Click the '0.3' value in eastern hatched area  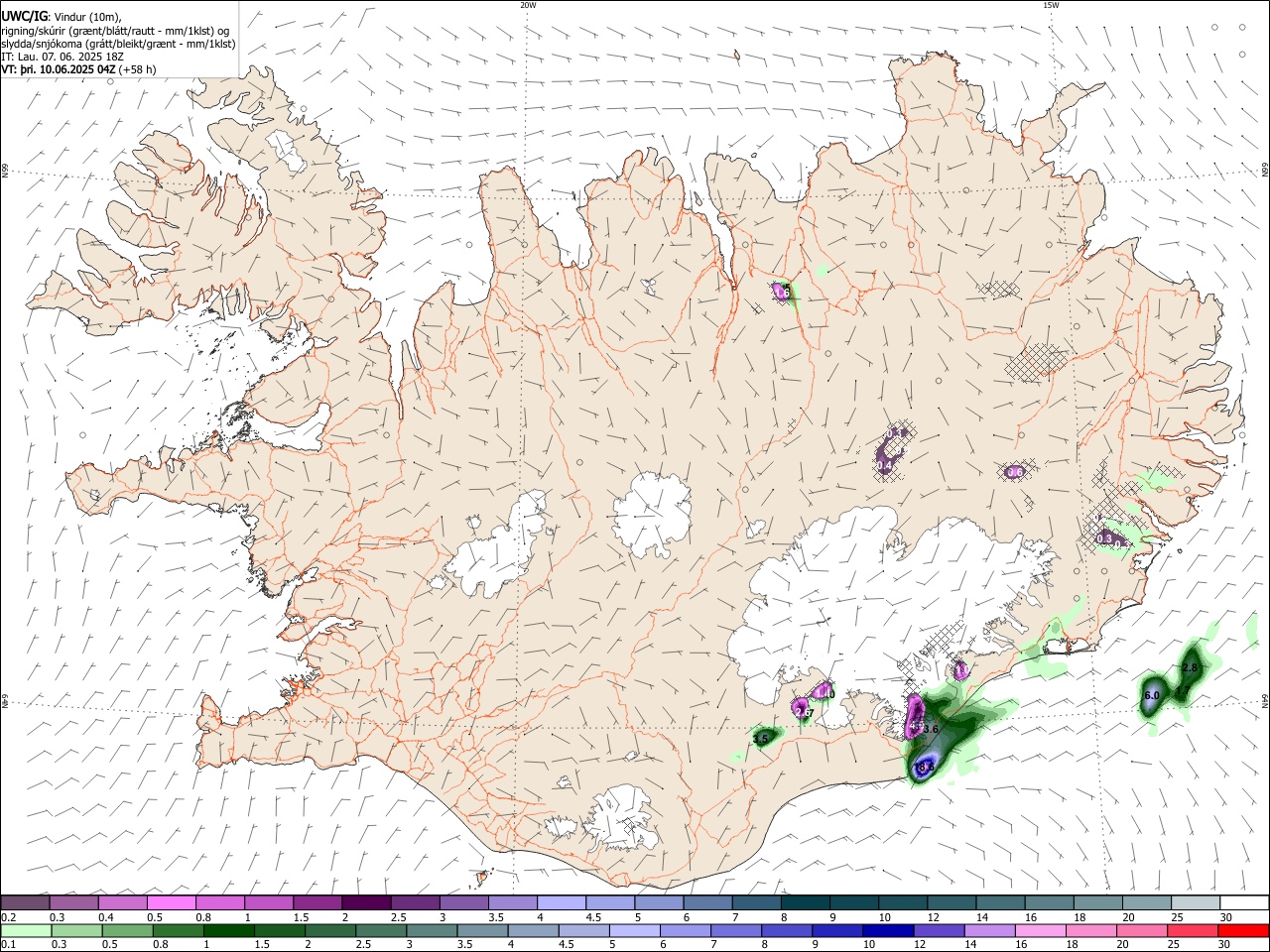pyautogui.click(x=1104, y=538)
